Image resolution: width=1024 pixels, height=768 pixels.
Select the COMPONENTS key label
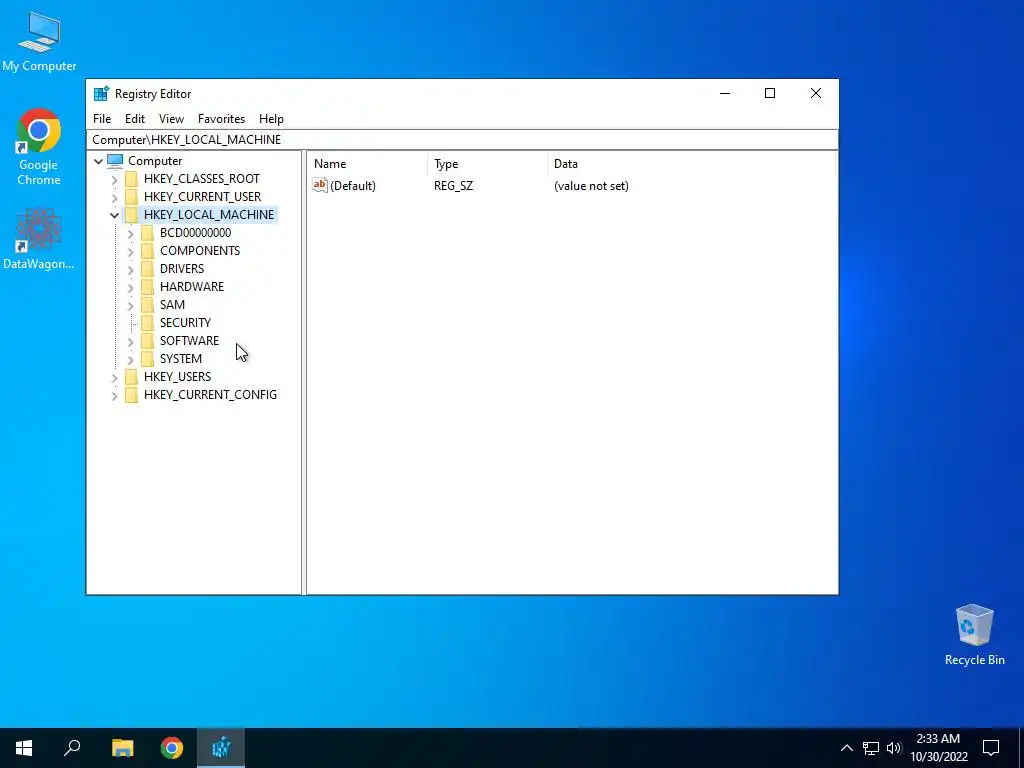tap(200, 251)
